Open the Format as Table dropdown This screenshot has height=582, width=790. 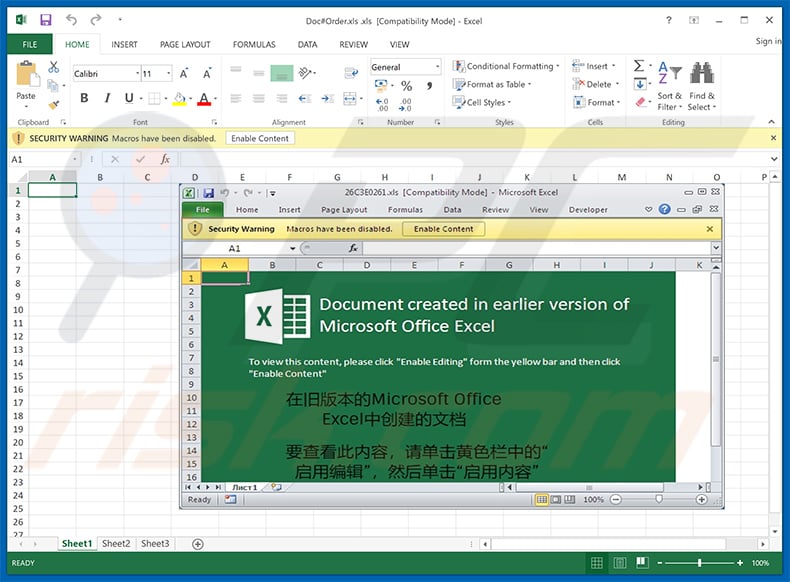(x=492, y=84)
